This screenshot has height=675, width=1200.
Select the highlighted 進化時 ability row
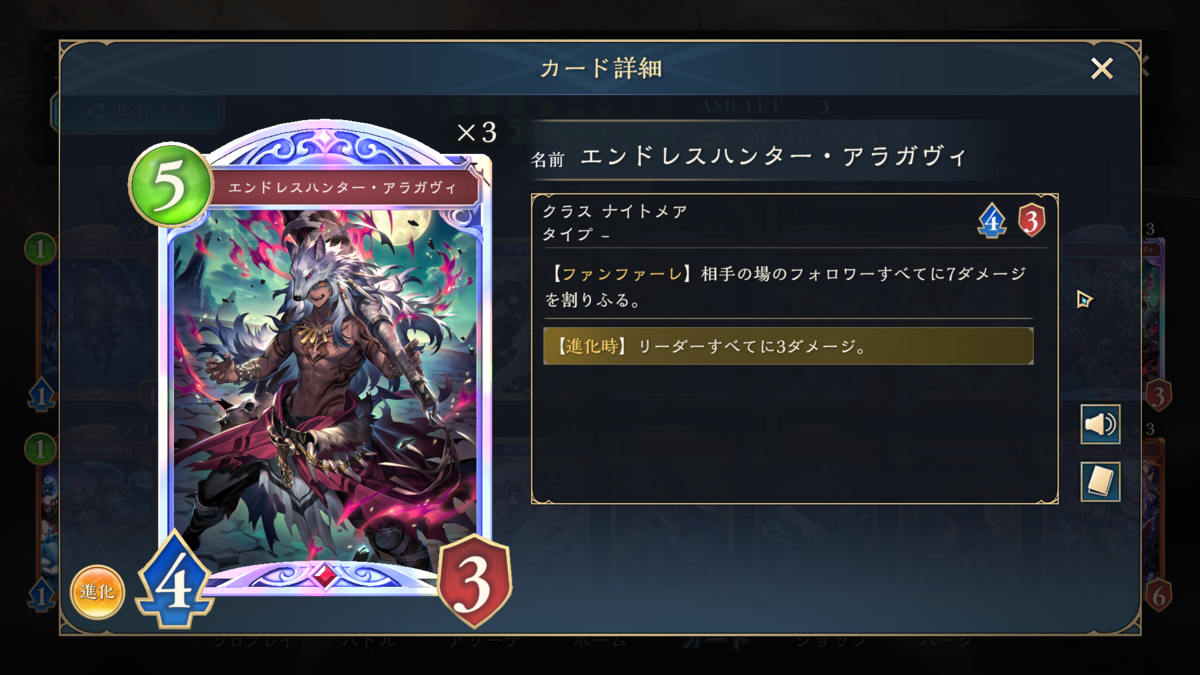[x=788, y=346]
